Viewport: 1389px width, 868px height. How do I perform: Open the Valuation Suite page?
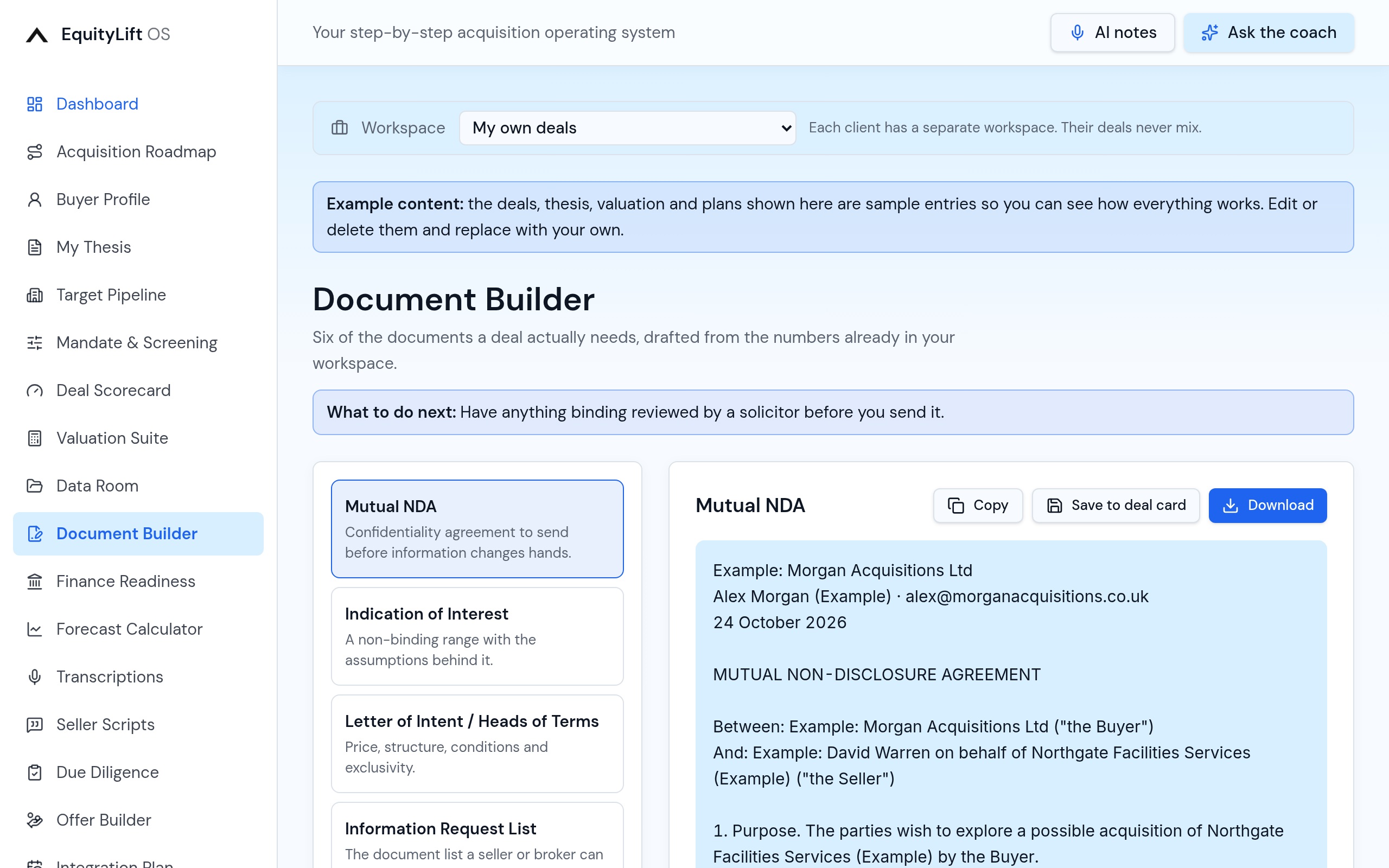click(x=138, y=438)
